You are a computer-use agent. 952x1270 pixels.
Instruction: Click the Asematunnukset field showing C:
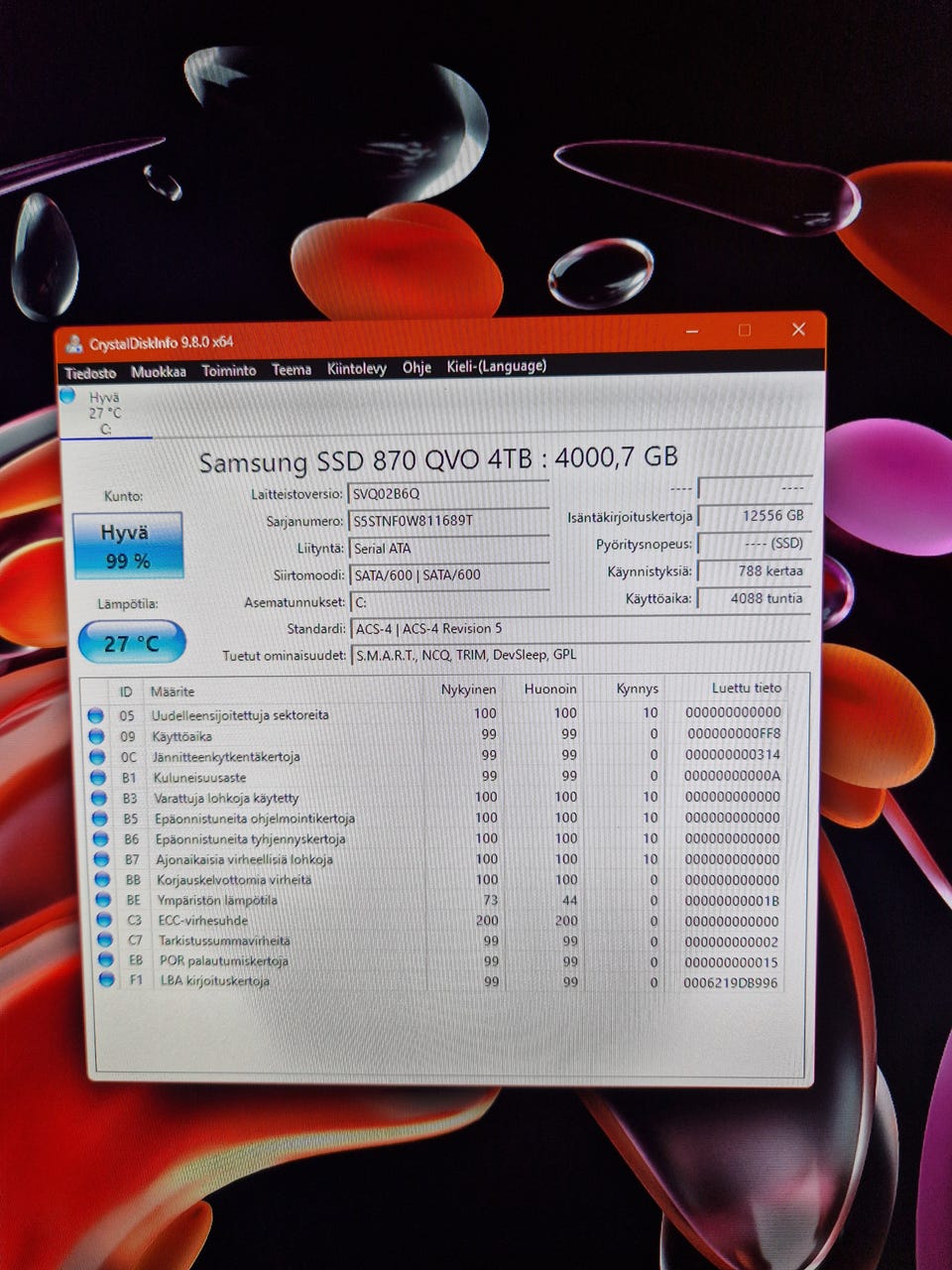click(449, 601)
